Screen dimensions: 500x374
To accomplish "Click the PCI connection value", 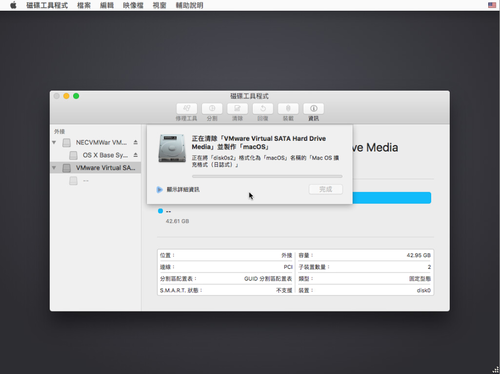I will 288,267.
